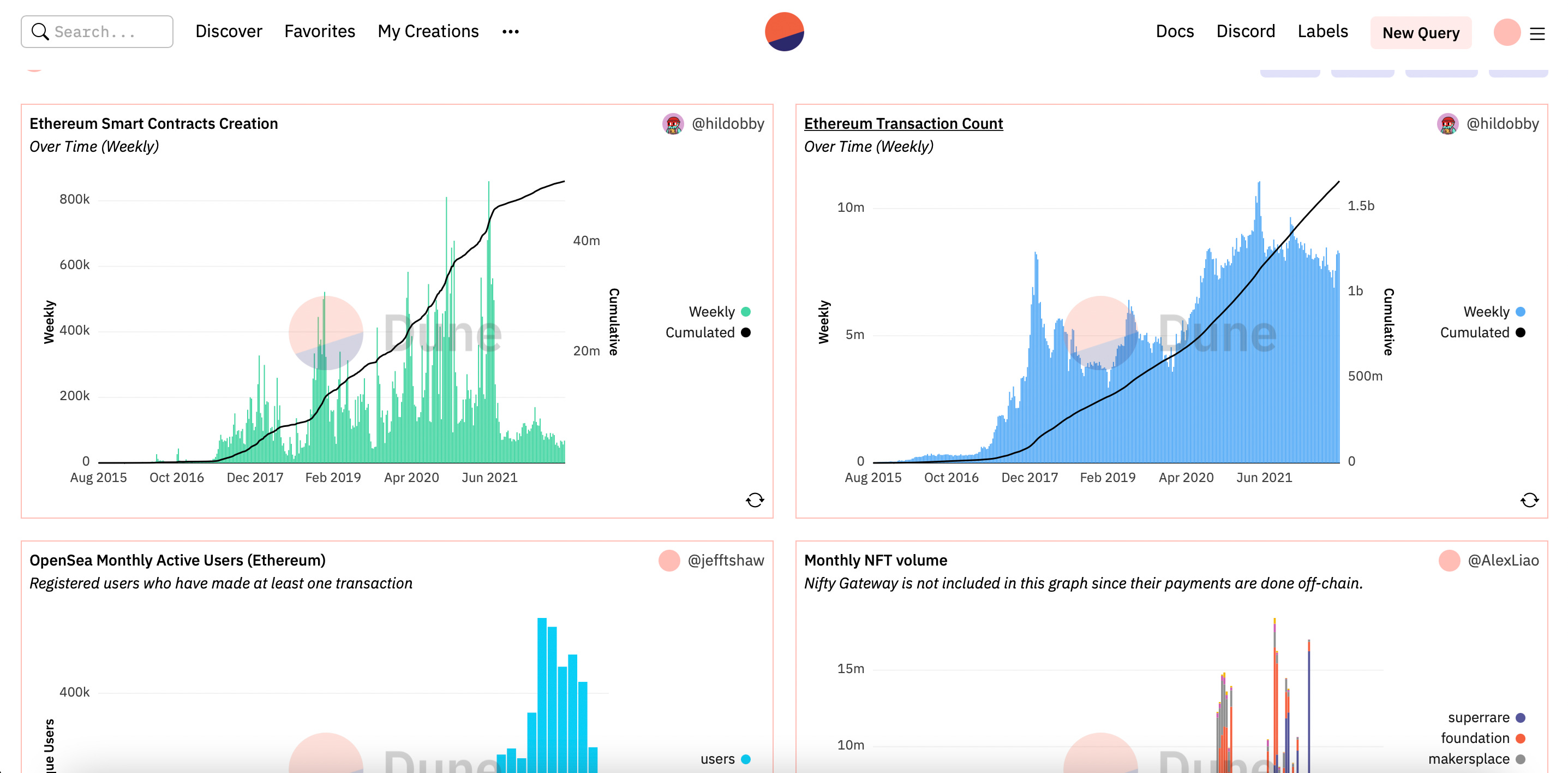
Task: Click the search magnifier icon
Action: [x=40, y=32]
